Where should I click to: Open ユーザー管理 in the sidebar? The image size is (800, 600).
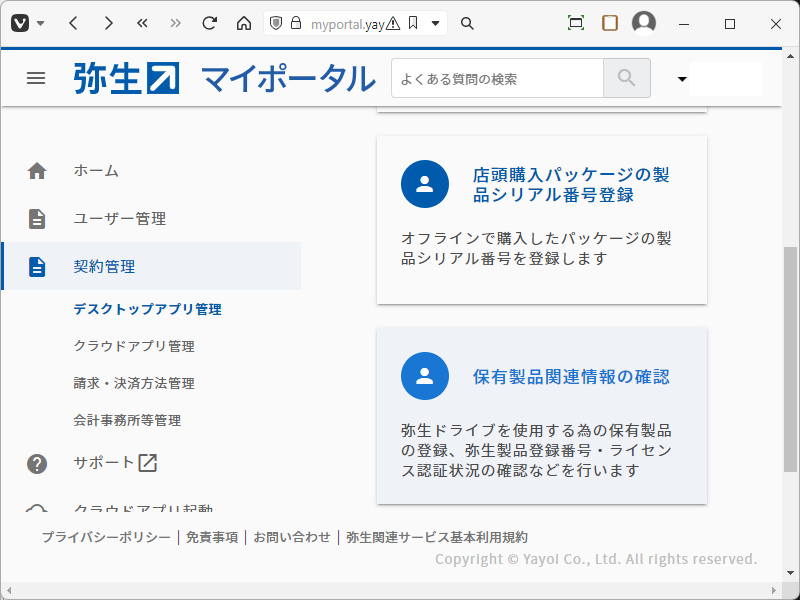coord(120,219)
